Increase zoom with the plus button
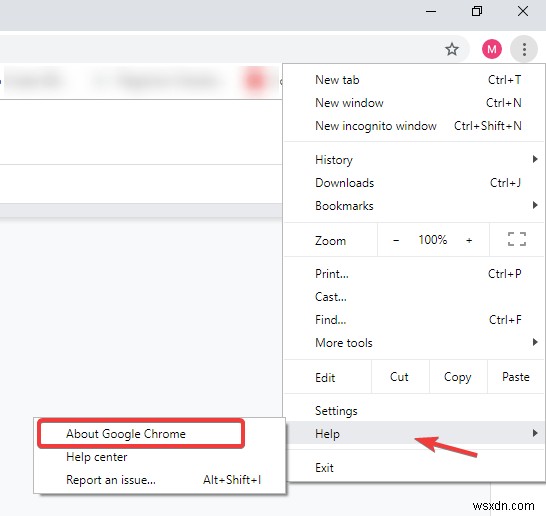This screenshot has width=546, height=516. [x=469, y=240]
